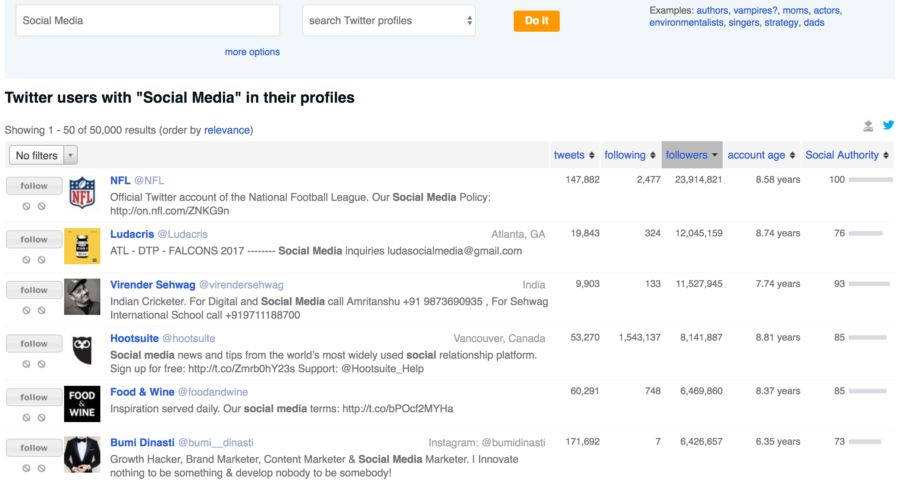Click Ludacris's Social Authority bar
Screen dimensions: 900x484
[x=866, y=233]
